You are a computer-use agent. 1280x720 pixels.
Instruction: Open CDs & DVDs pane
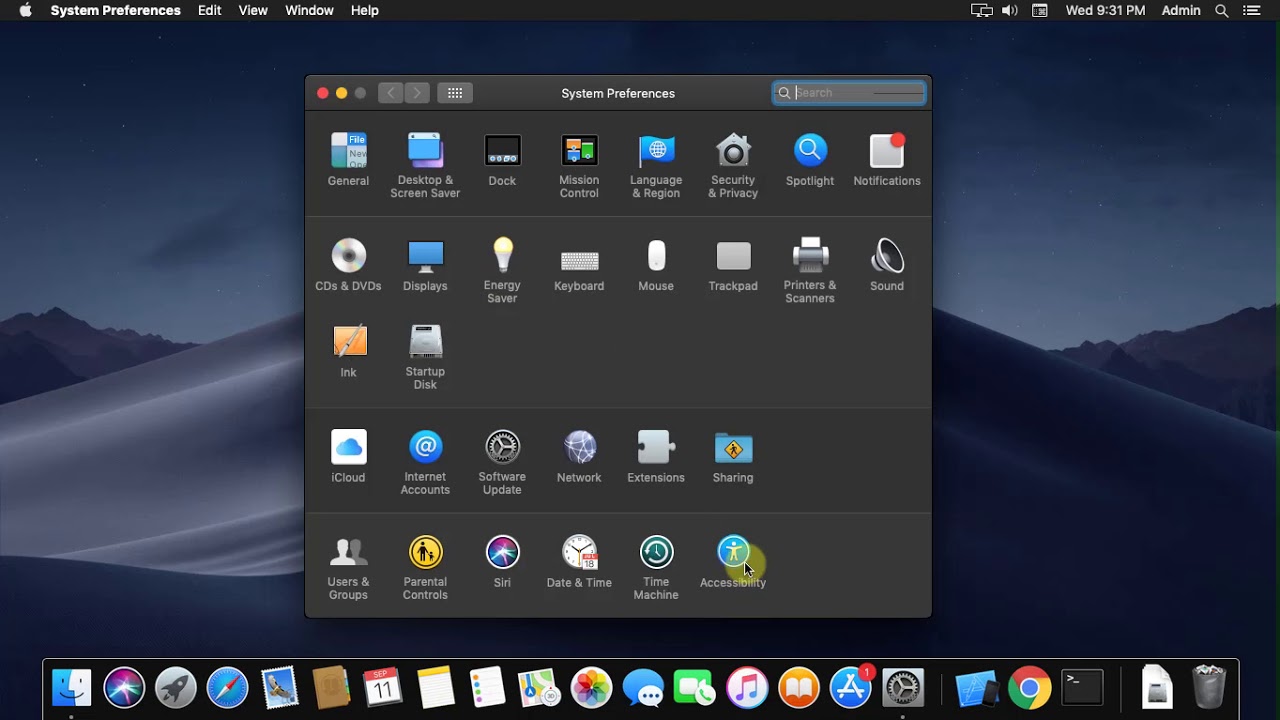[x=348, y=265]
